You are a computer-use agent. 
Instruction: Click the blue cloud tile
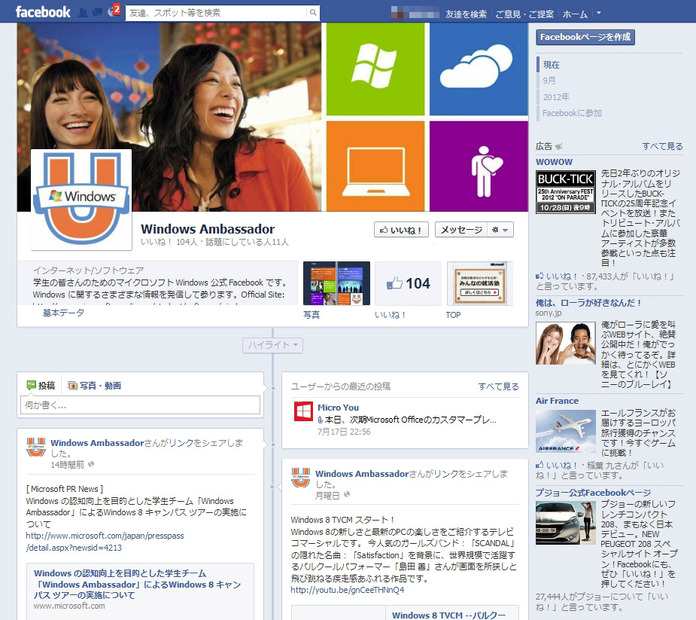(x=478, y=69)
